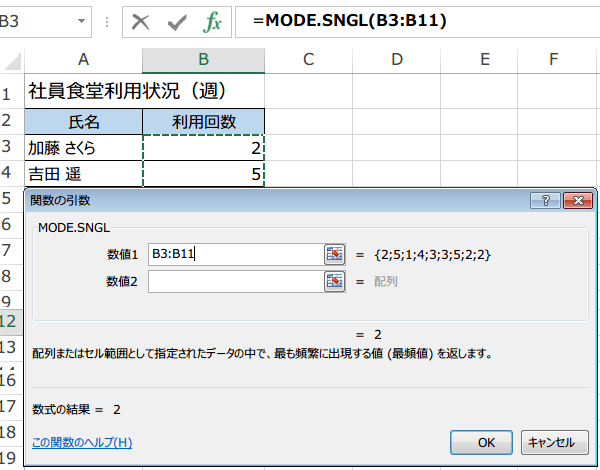Open Insert Function fx icon
This screenshot has height=470, width=600.
pyautogui.click(x=212, y=22)
